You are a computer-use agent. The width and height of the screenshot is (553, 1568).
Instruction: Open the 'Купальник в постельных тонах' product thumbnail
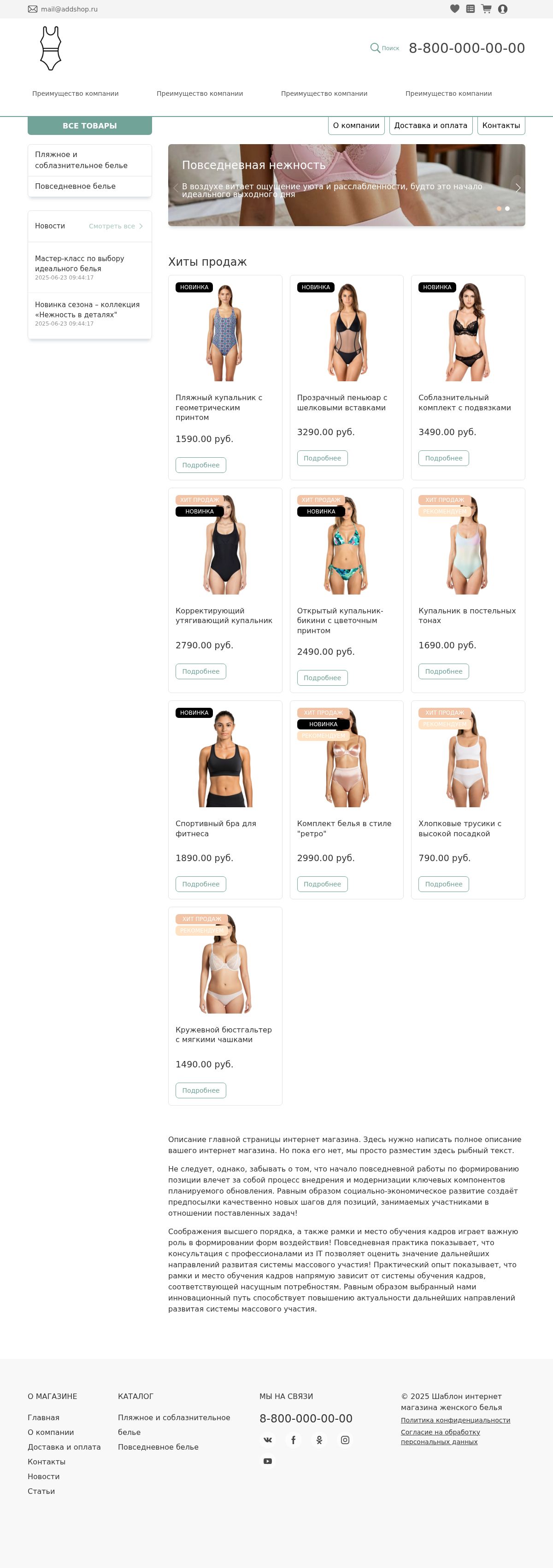pos(468,545)
